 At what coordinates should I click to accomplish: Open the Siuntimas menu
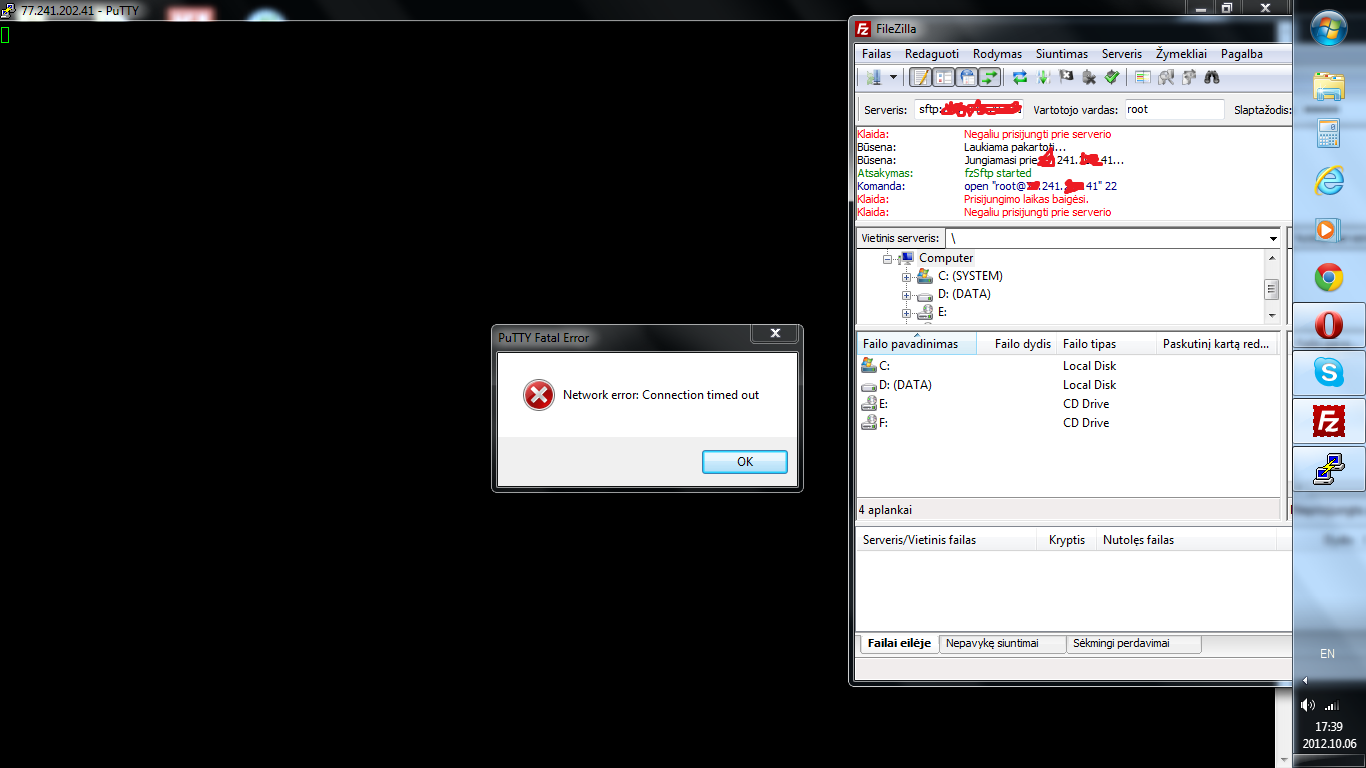pos(1062,54)
